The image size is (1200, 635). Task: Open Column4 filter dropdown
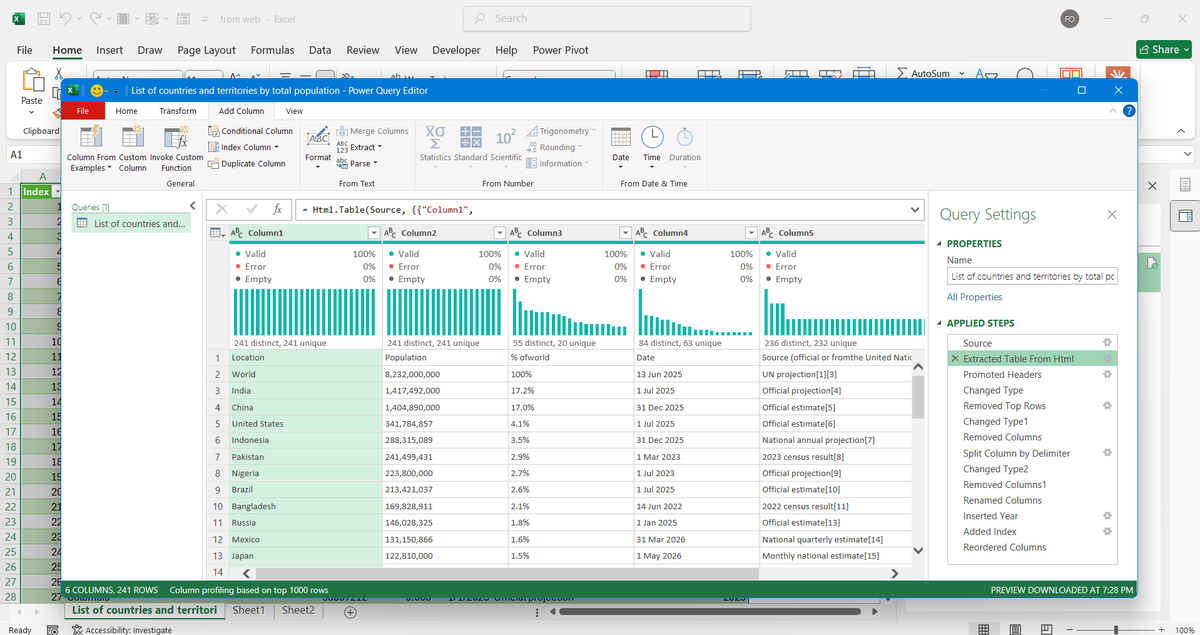749,233
